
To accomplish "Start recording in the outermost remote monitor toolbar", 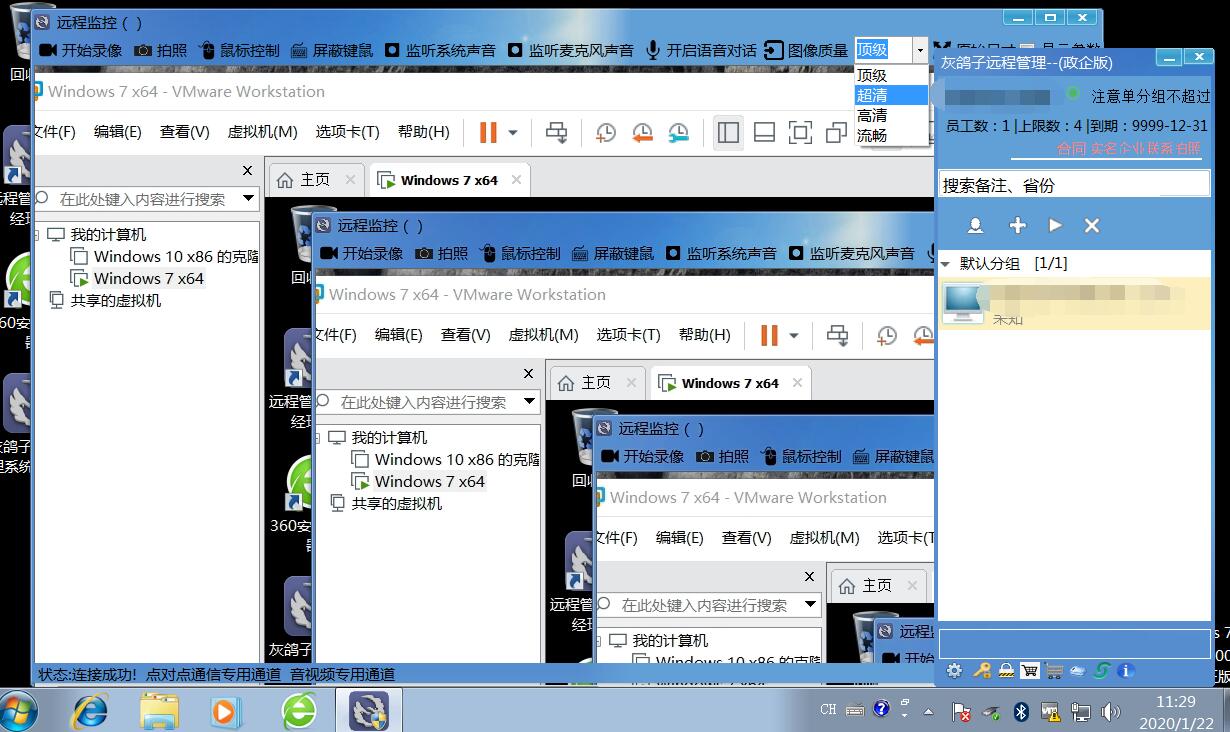I will (x=81, y=50).
